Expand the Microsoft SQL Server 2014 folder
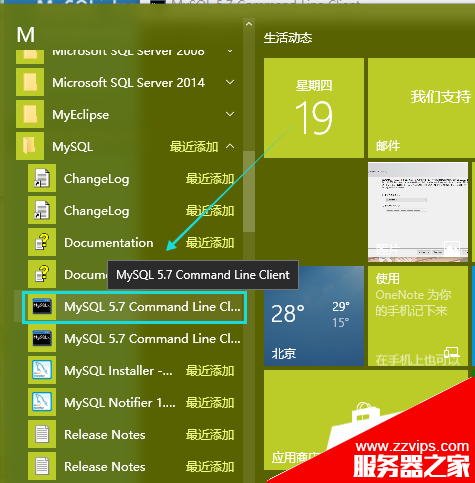The image size is (475, 483). pyautogui.click(x=230, y=82)
